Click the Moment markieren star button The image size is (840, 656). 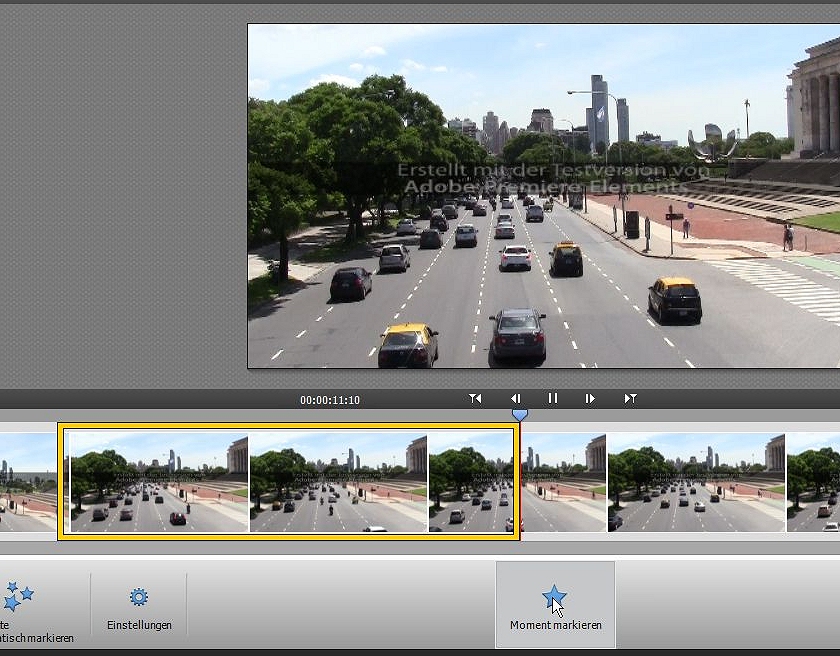click(556, 605)
